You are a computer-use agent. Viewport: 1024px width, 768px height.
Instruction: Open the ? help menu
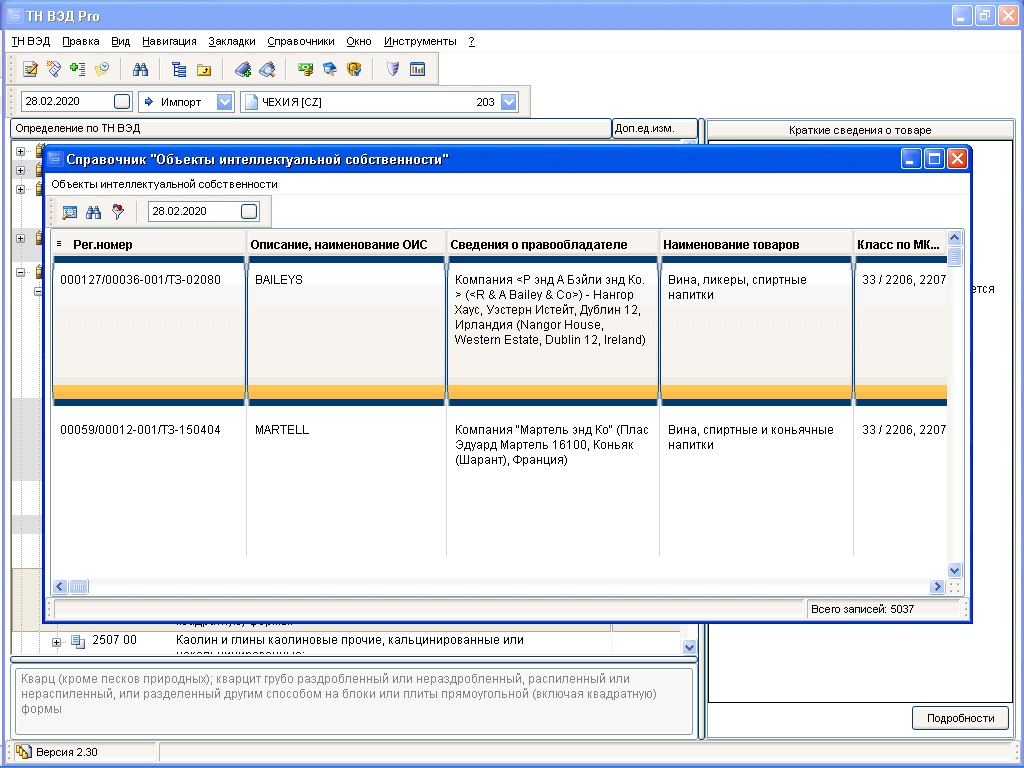pos(472,41)
